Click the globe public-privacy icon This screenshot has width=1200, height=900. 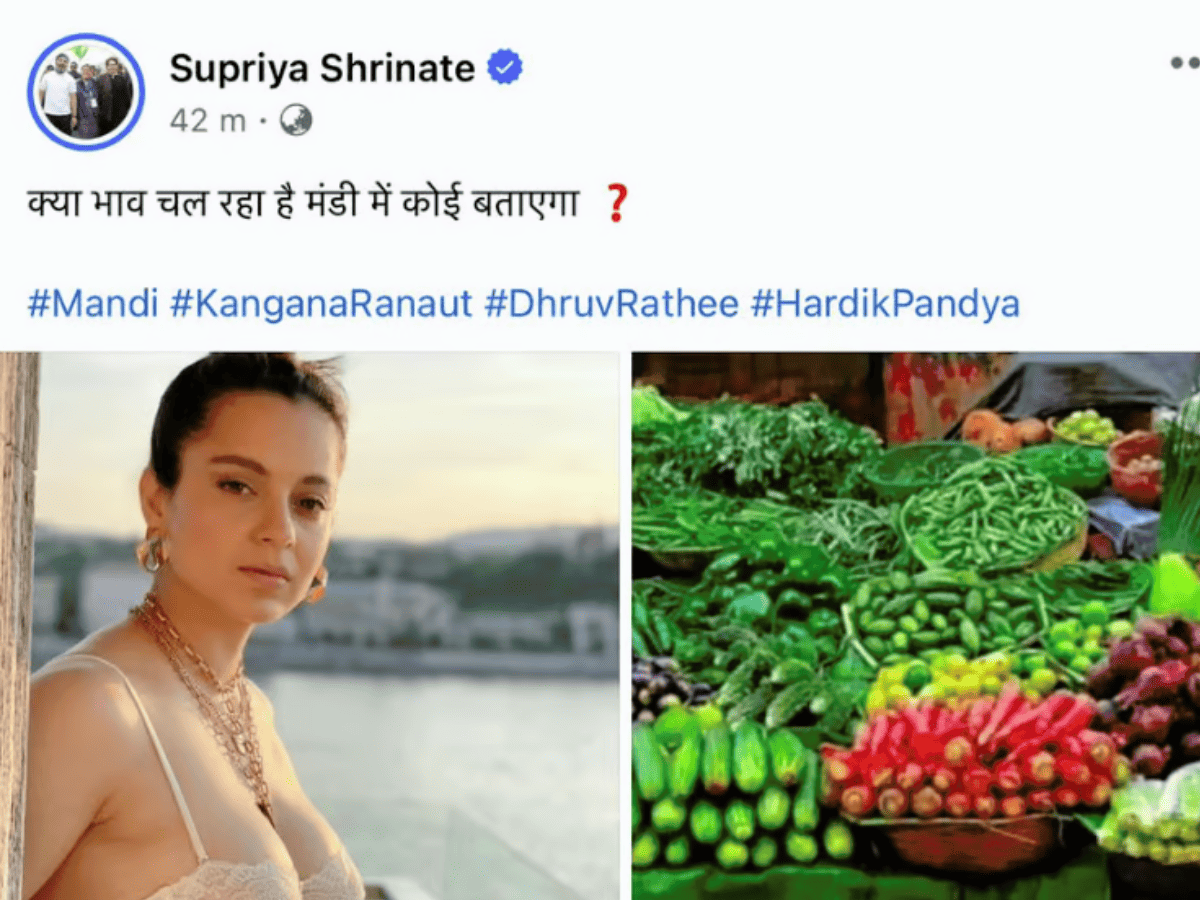click(296, 121)
